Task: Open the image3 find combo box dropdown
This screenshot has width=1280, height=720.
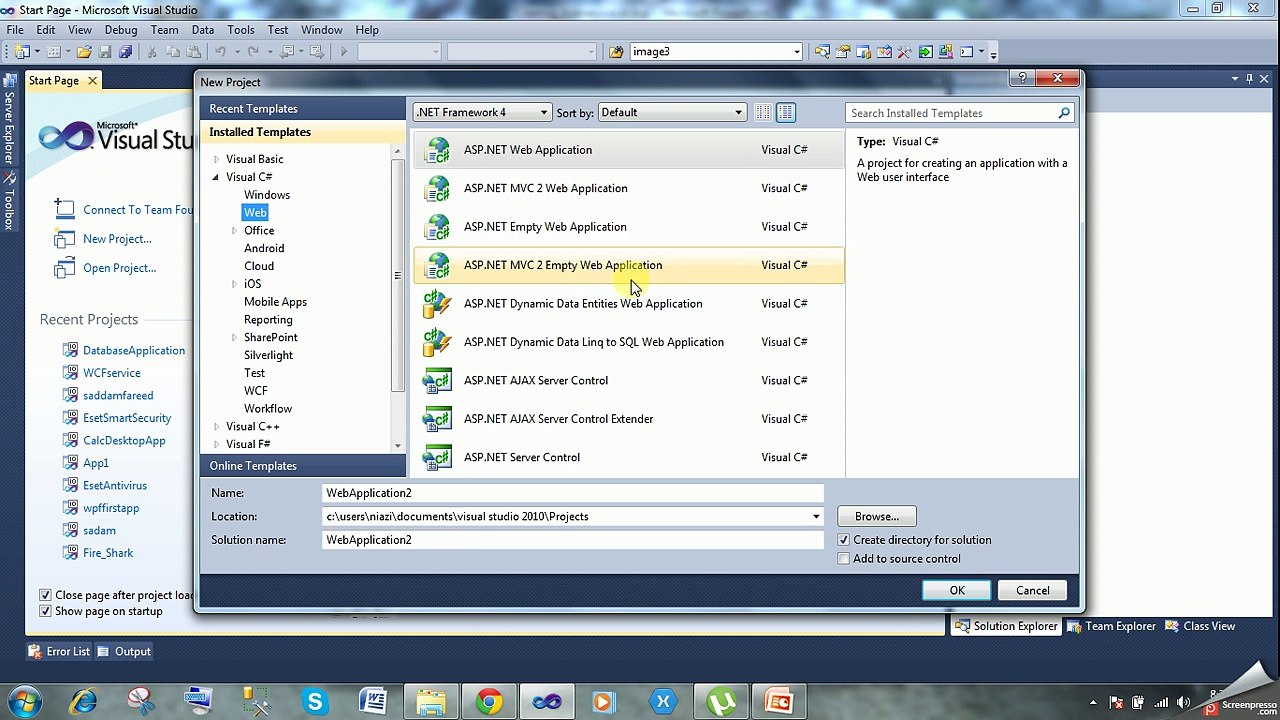Action: pyautogui.click(x=797, y=52)
